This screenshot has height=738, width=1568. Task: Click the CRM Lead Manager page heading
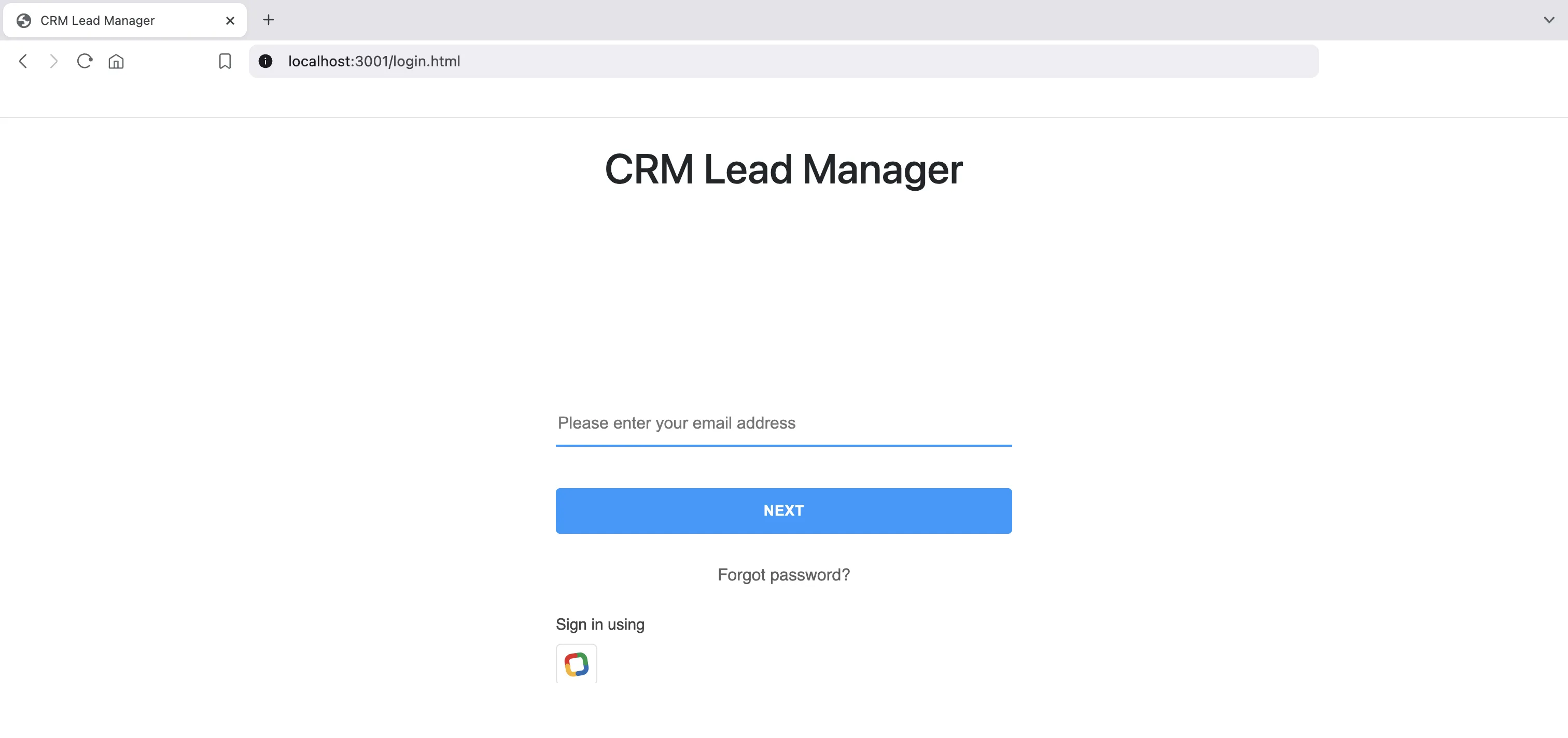pos(783,169)
